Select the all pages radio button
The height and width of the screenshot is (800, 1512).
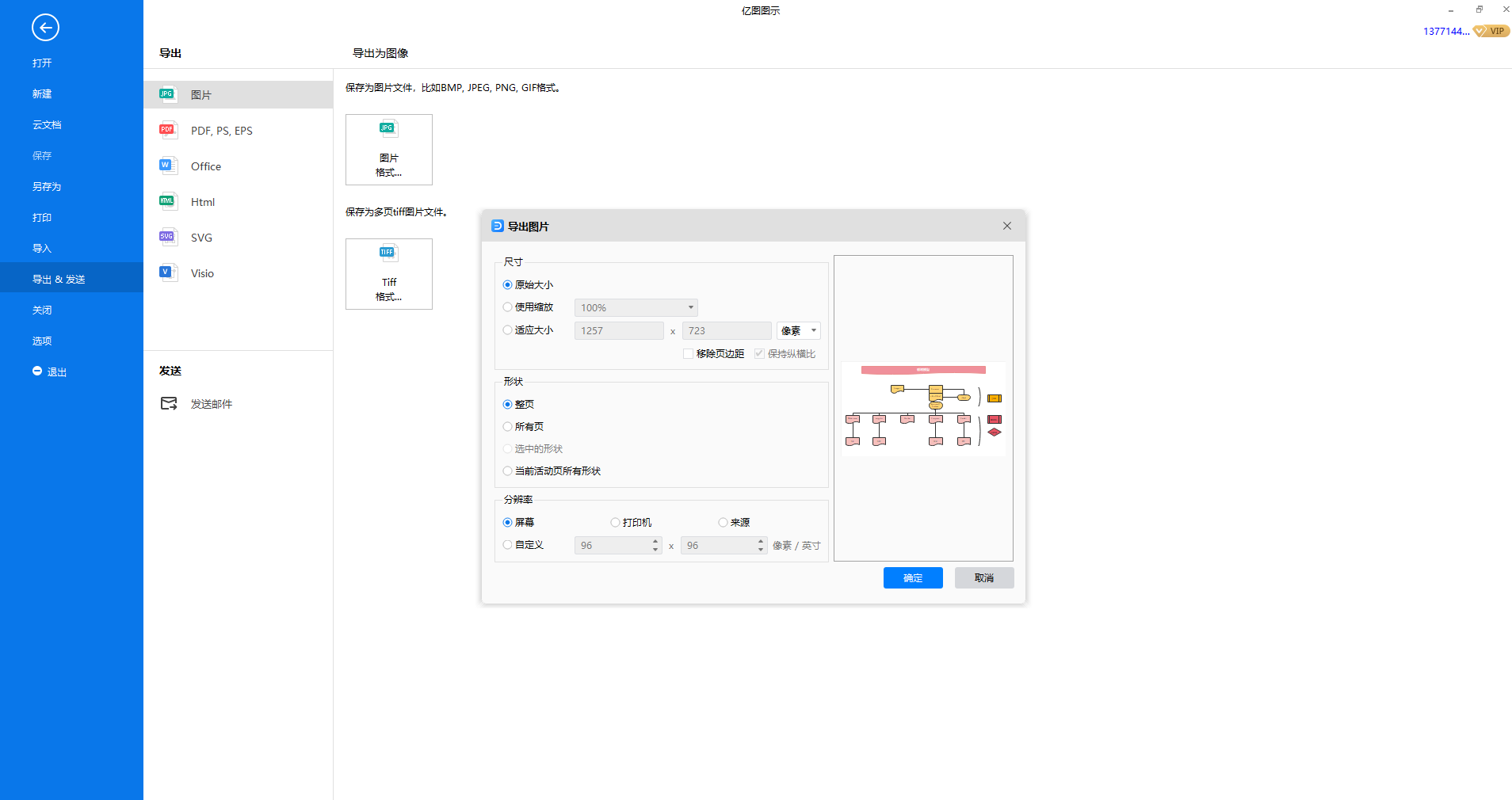coord(507,427)
